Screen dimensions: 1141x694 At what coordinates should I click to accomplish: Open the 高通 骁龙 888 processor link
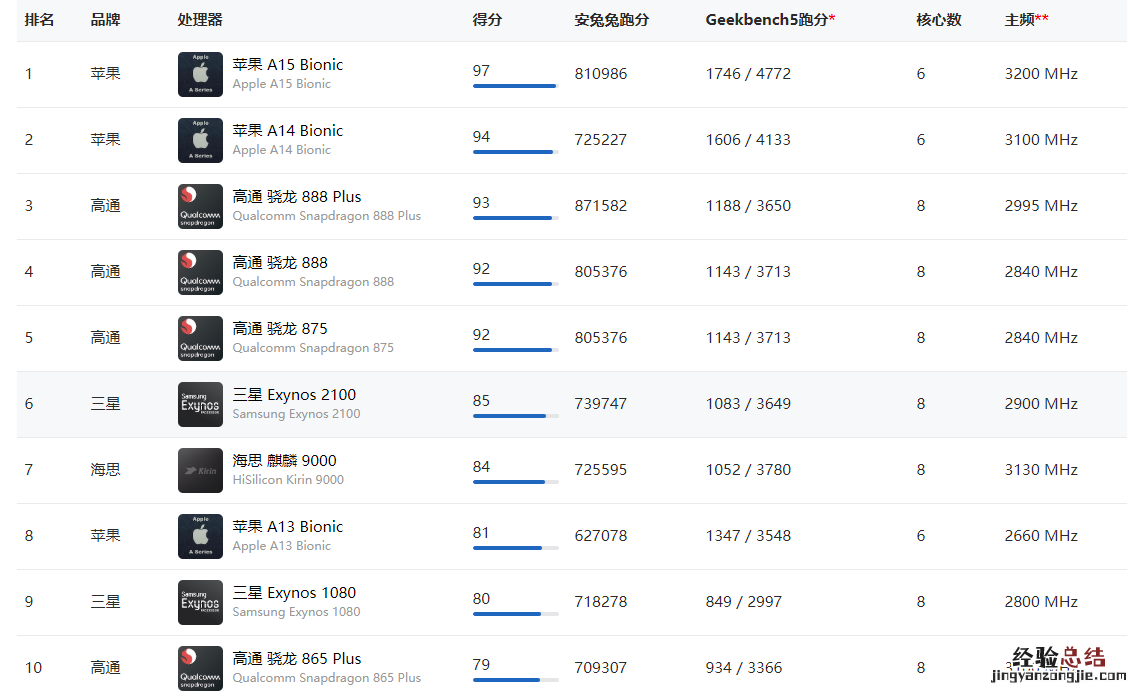click(x=280, y=263)
